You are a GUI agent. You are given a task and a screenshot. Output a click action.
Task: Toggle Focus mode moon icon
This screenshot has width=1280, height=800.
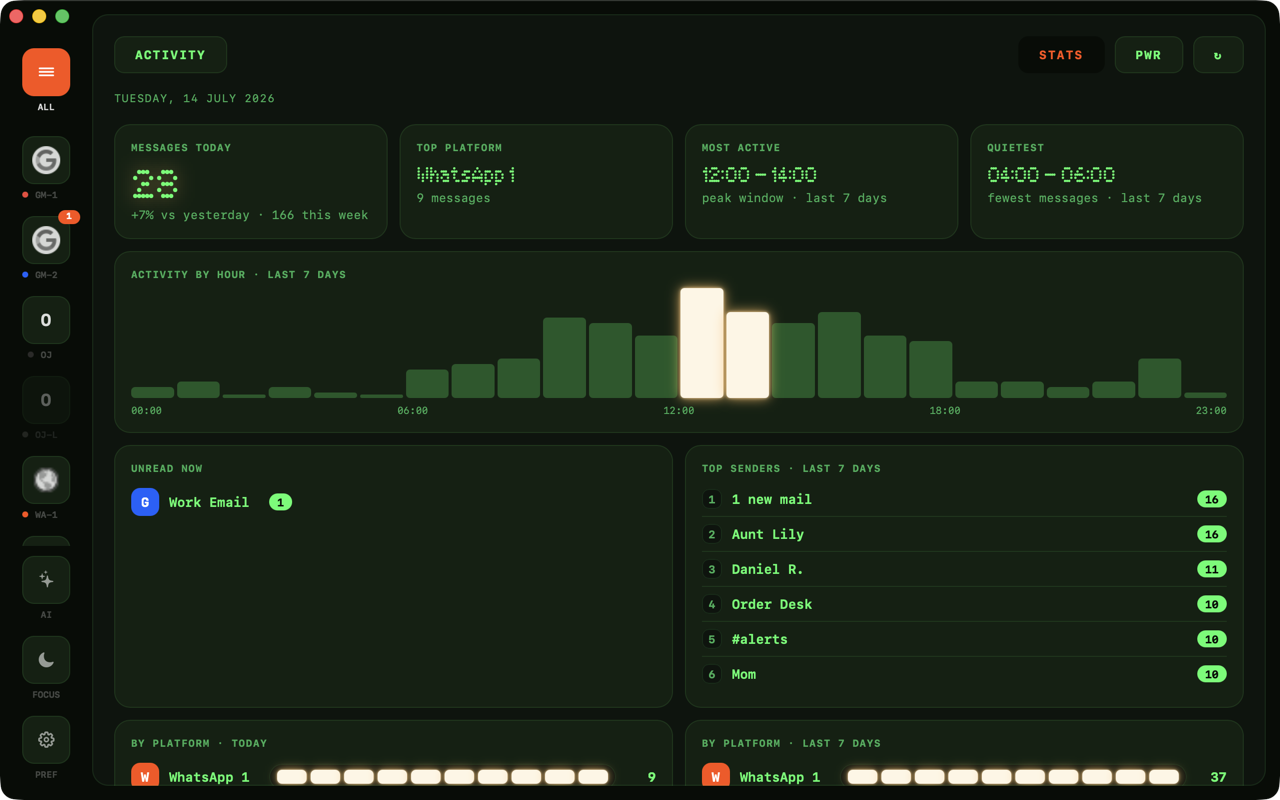coord(46,660)
